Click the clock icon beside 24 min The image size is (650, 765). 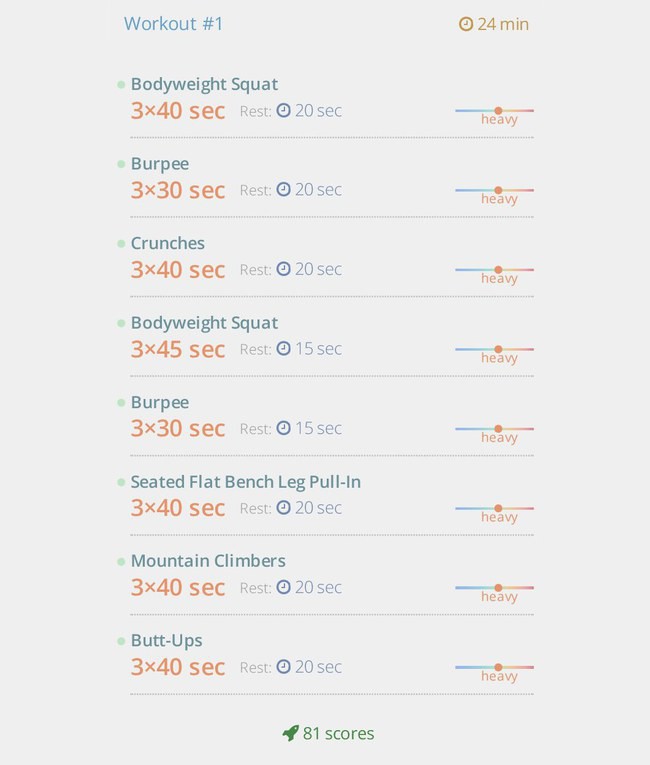466,24
